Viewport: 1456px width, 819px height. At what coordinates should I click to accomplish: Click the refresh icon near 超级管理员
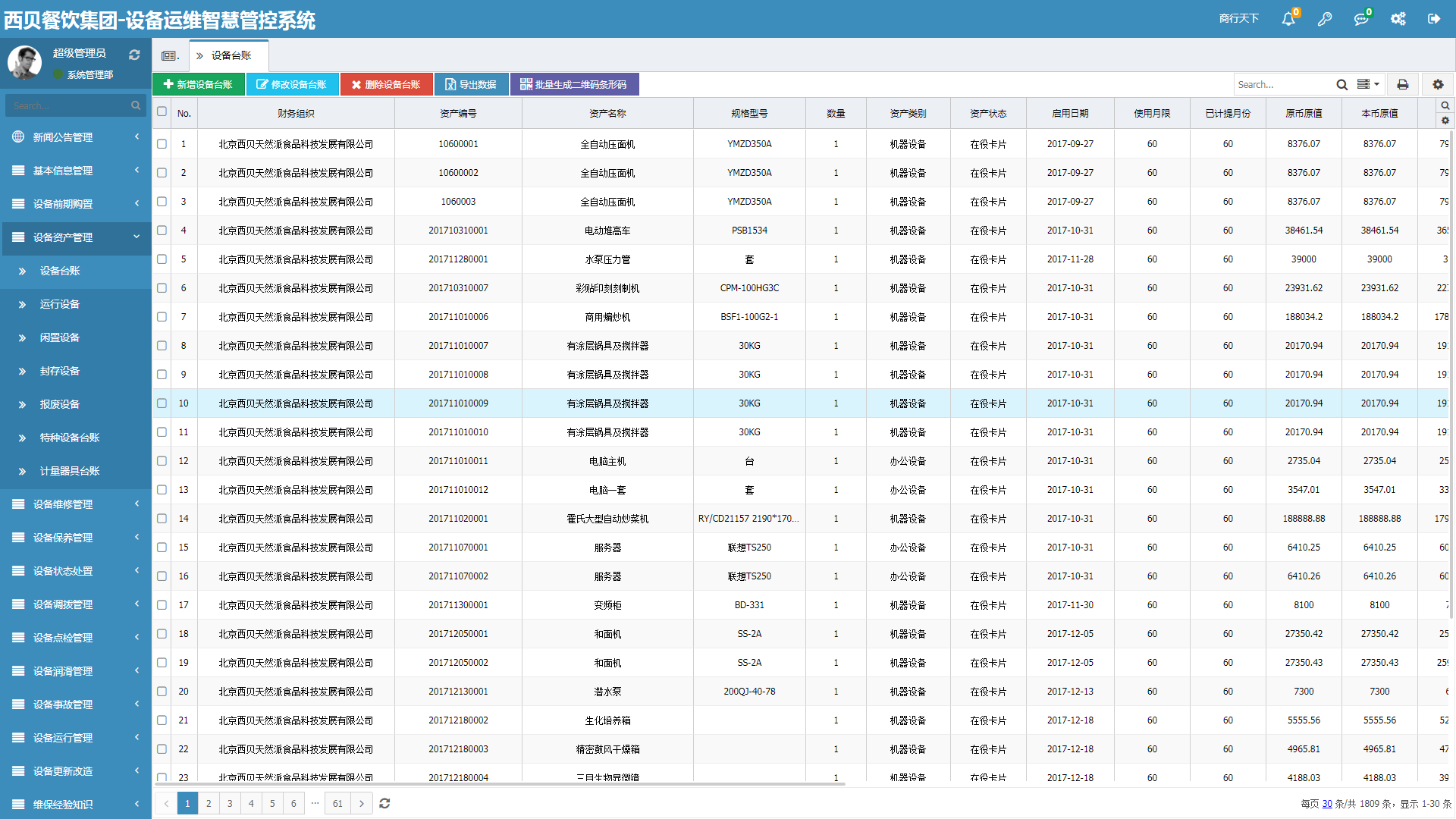(134, 55)
